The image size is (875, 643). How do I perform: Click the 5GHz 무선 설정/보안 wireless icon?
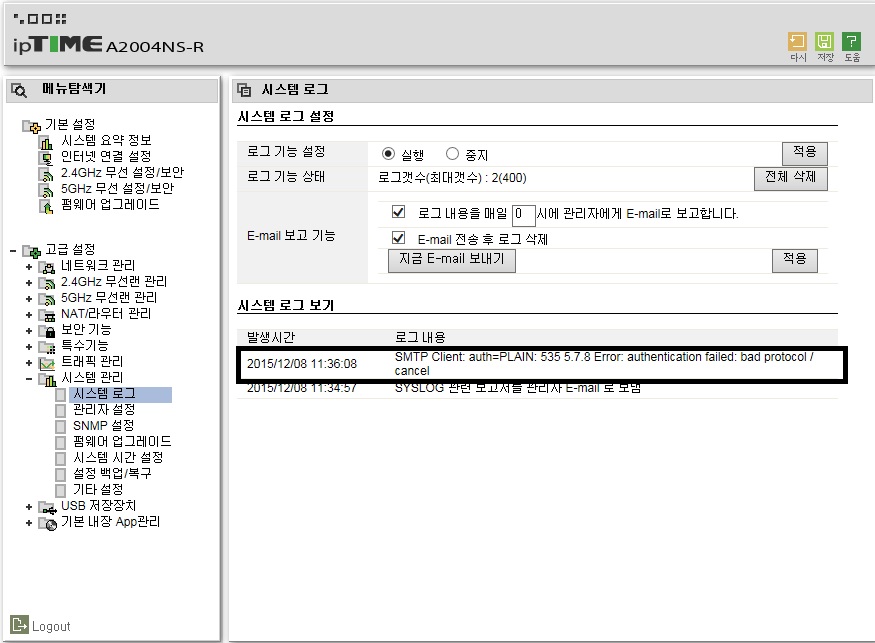tap(46, 190)
